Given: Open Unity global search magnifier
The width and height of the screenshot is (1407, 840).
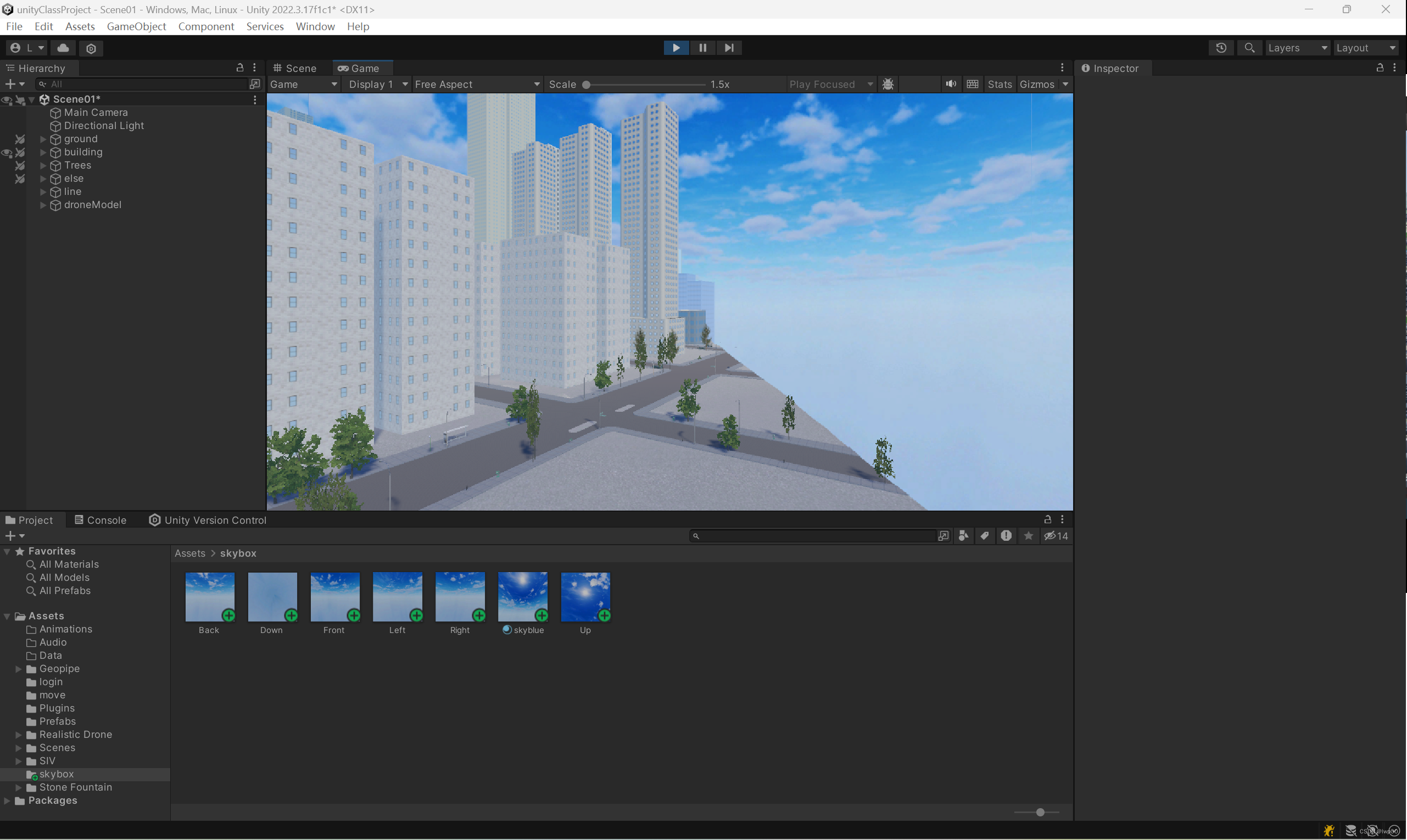Looking at the screenshot, I should coord(1249,48).
